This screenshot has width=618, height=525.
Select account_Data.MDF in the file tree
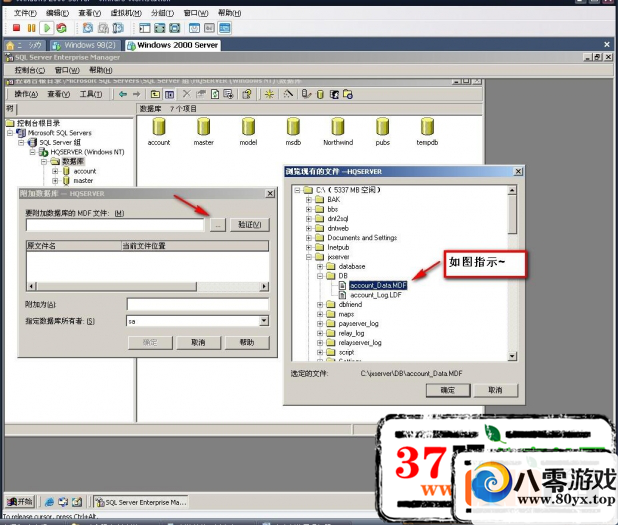click(x=378, y=285)
